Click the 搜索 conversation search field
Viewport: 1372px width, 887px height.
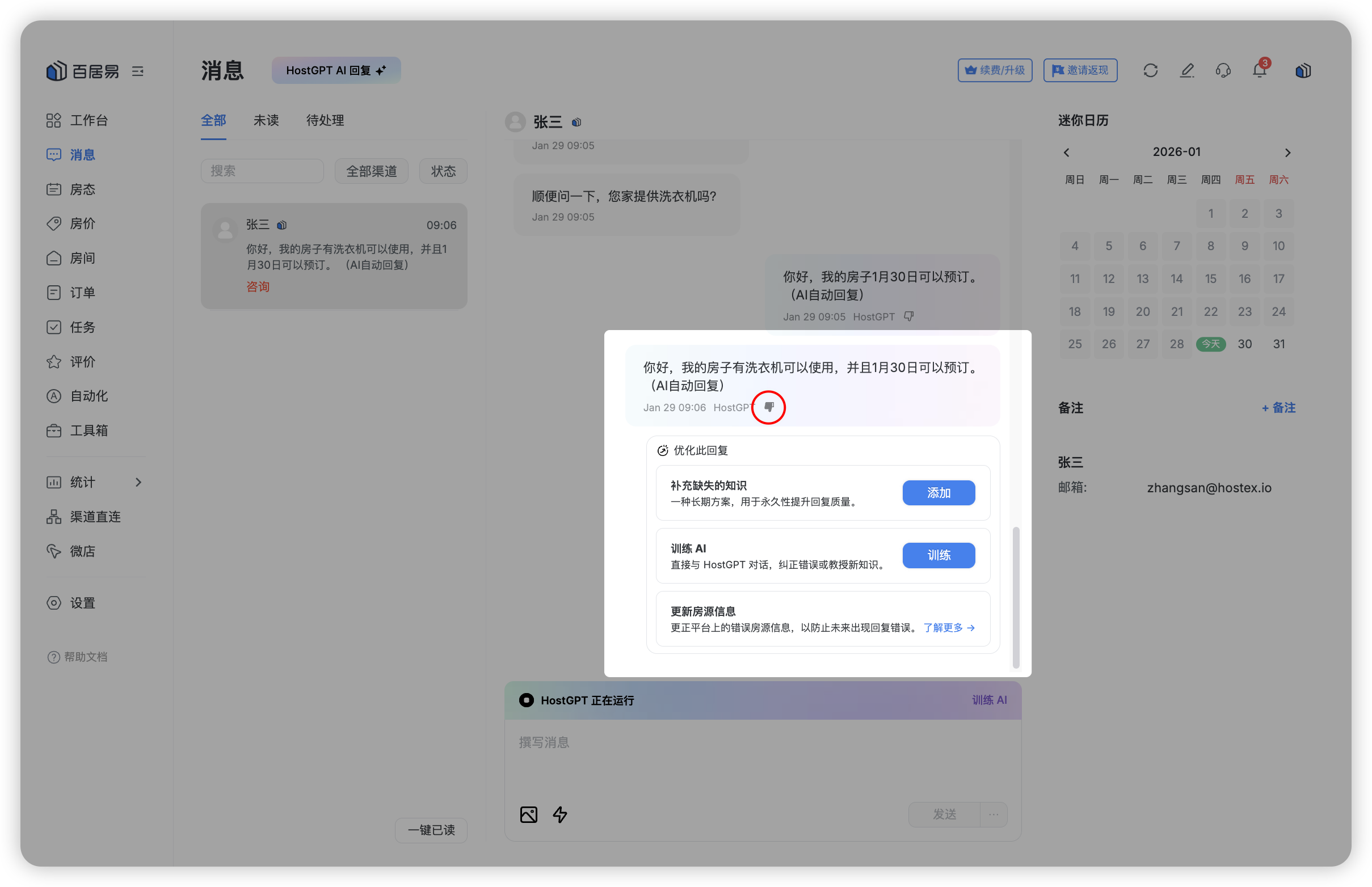coord(262,171)
